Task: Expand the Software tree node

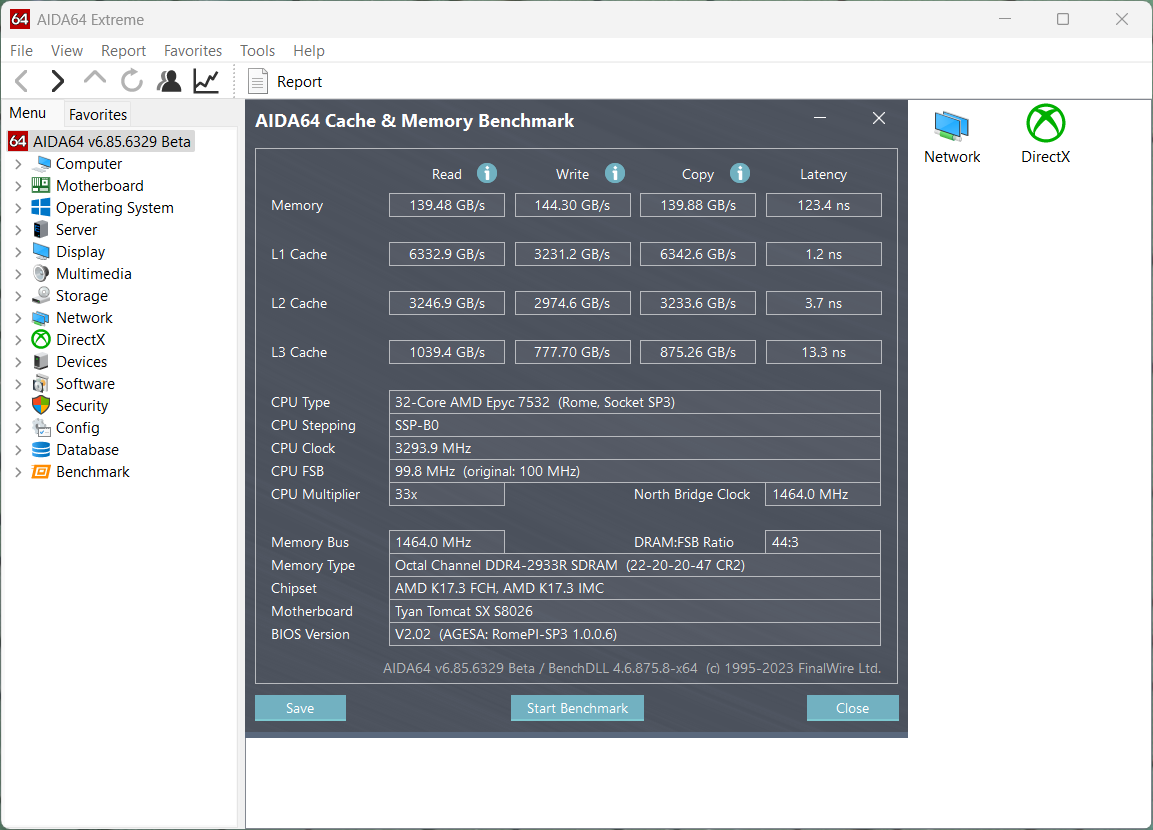Action: 18,384
